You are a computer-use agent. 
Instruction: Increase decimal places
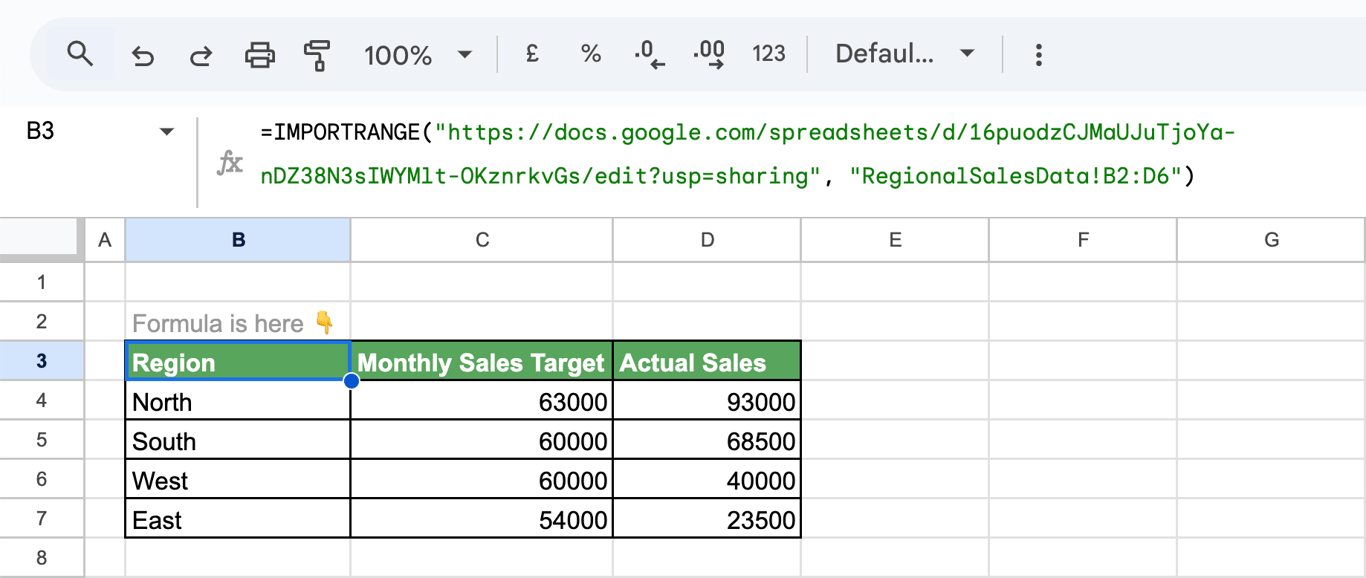pyautogui.click(x=709, y=54)
